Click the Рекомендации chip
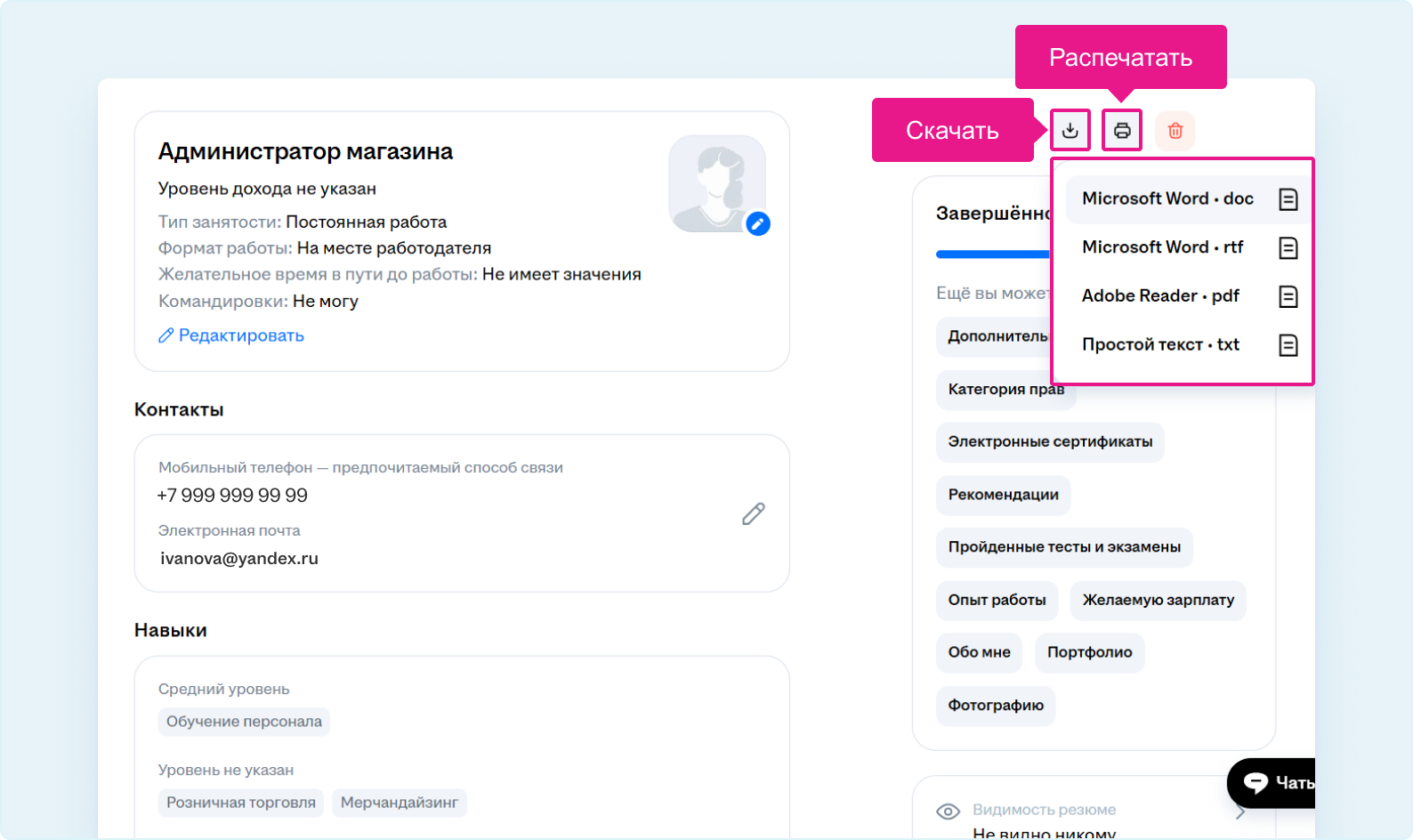Image resolution: width=1413 pixels, height=840 pixels. (1003, 495)
